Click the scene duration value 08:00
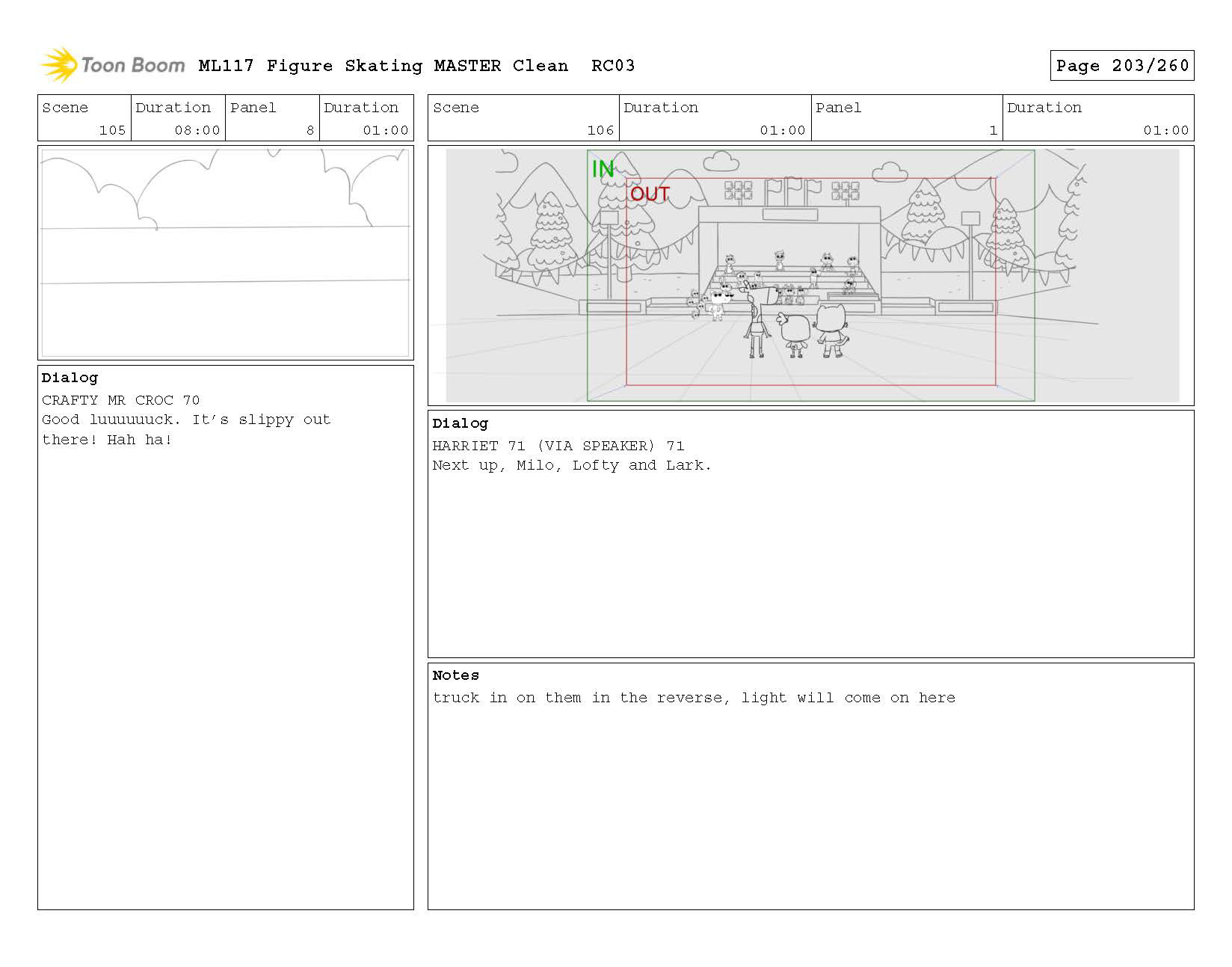The width and height of the screenshot is (1232, 967). pos(197,130)
